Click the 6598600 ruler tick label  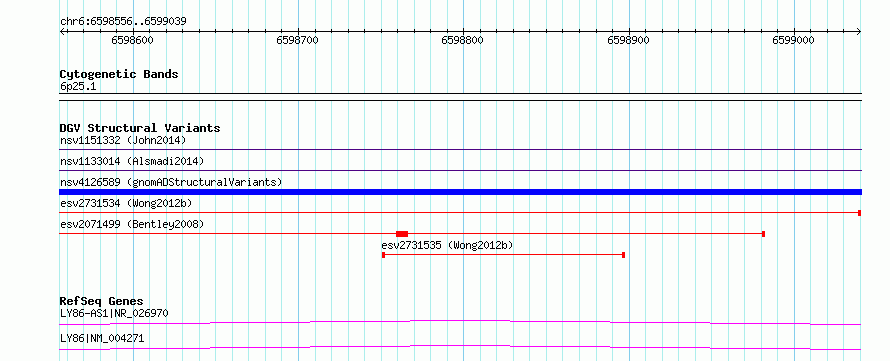point(132,40)
